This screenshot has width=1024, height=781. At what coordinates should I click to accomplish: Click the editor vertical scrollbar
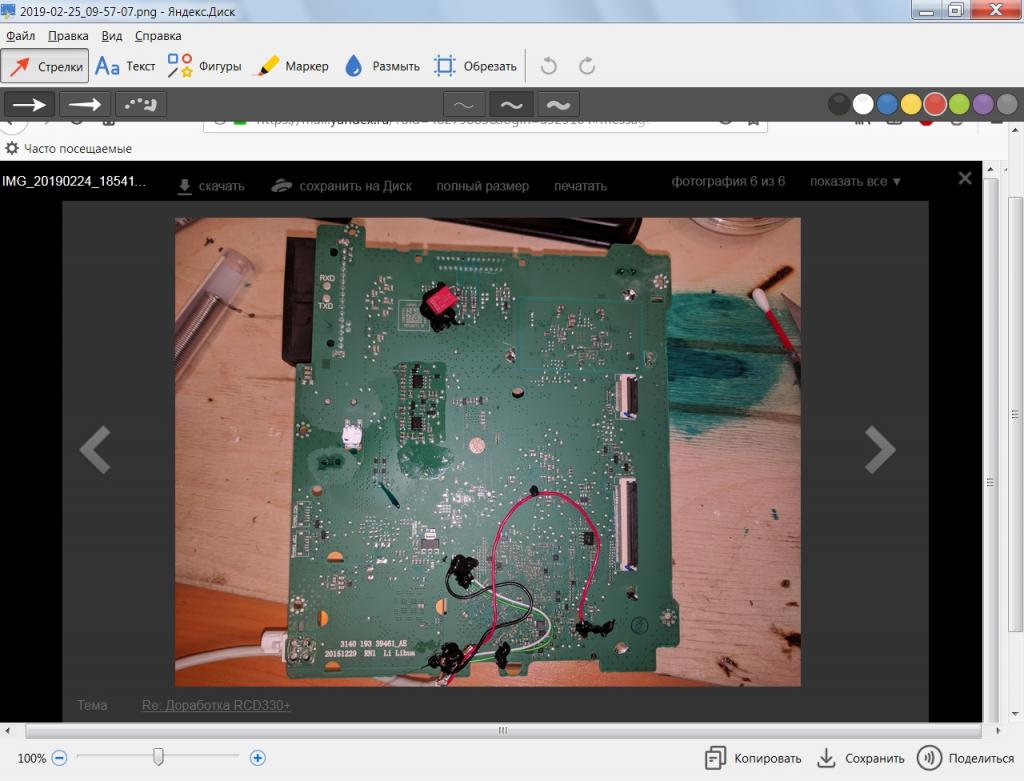tap(1016, 414)
